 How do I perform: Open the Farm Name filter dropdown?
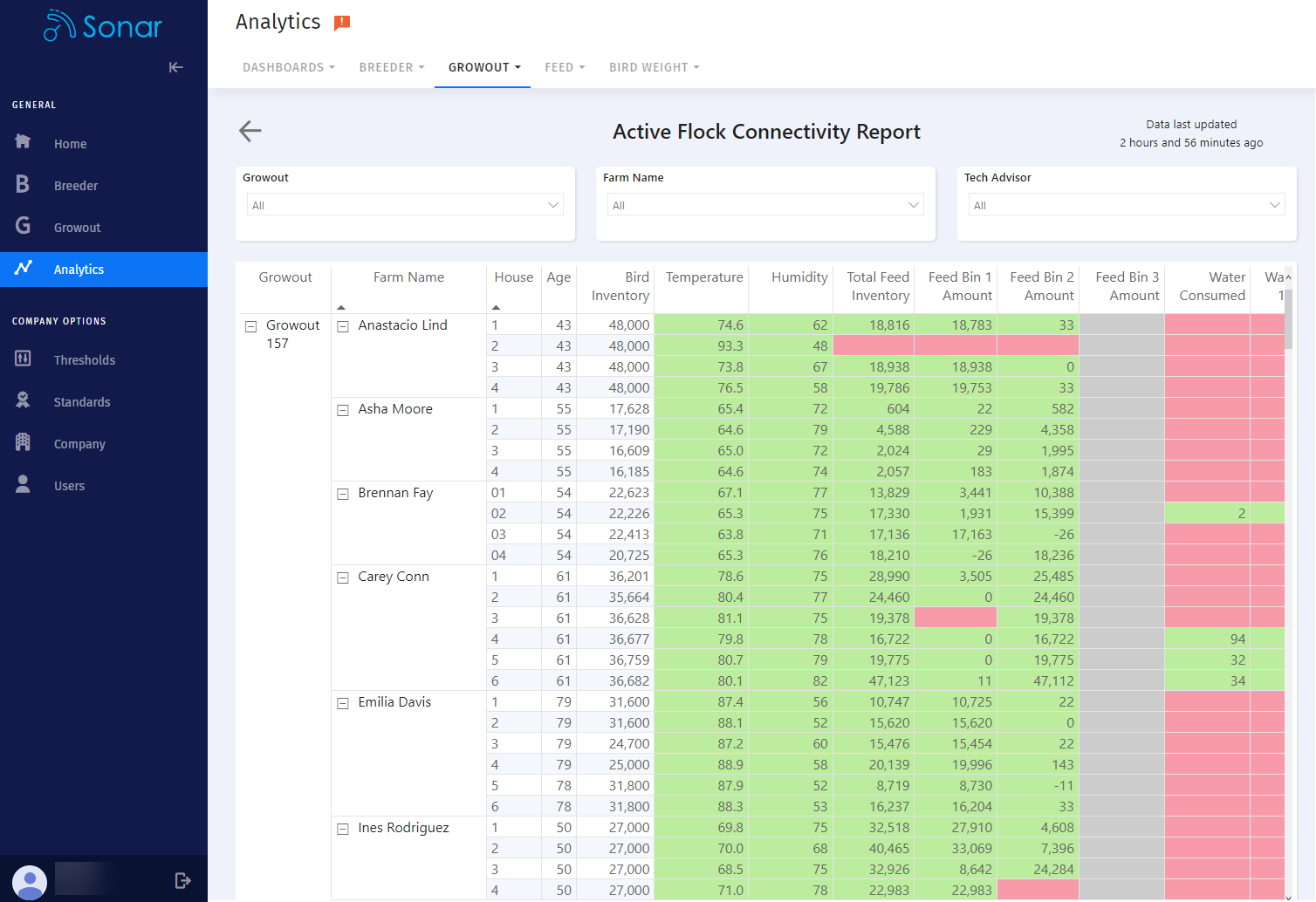[x=765, y=205]
